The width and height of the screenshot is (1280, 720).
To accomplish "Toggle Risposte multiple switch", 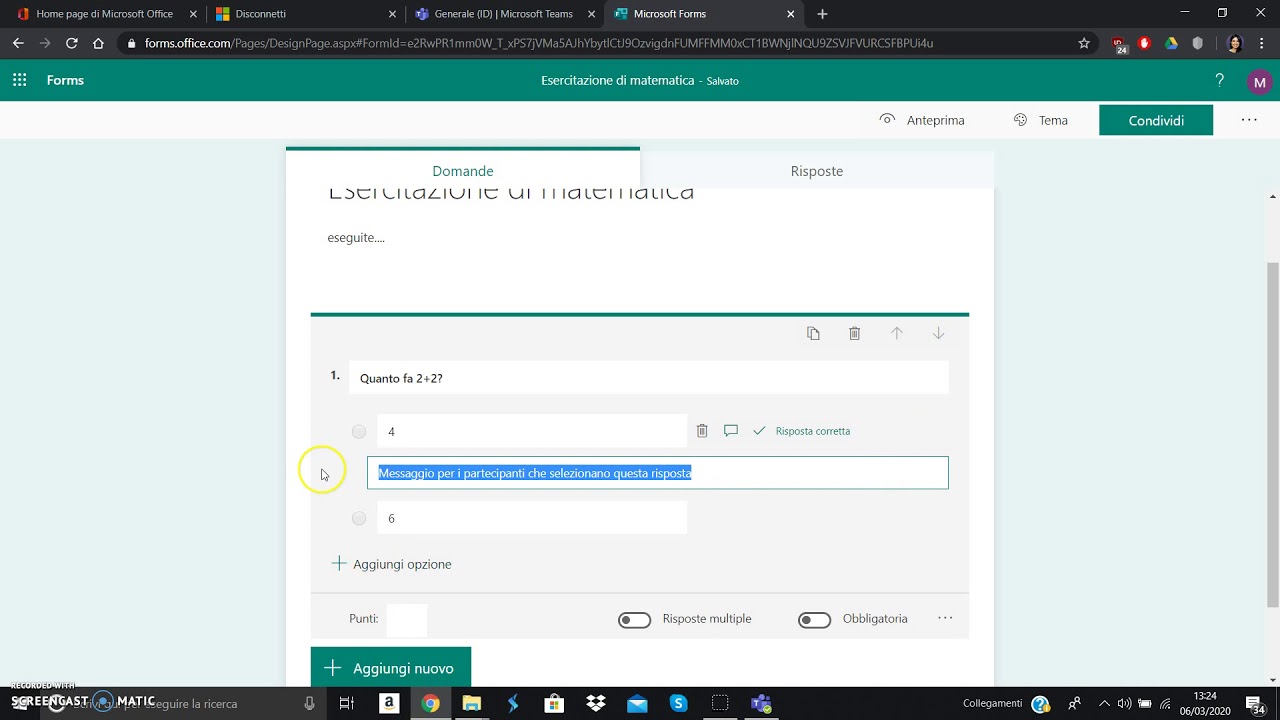I will click(634, 620).
